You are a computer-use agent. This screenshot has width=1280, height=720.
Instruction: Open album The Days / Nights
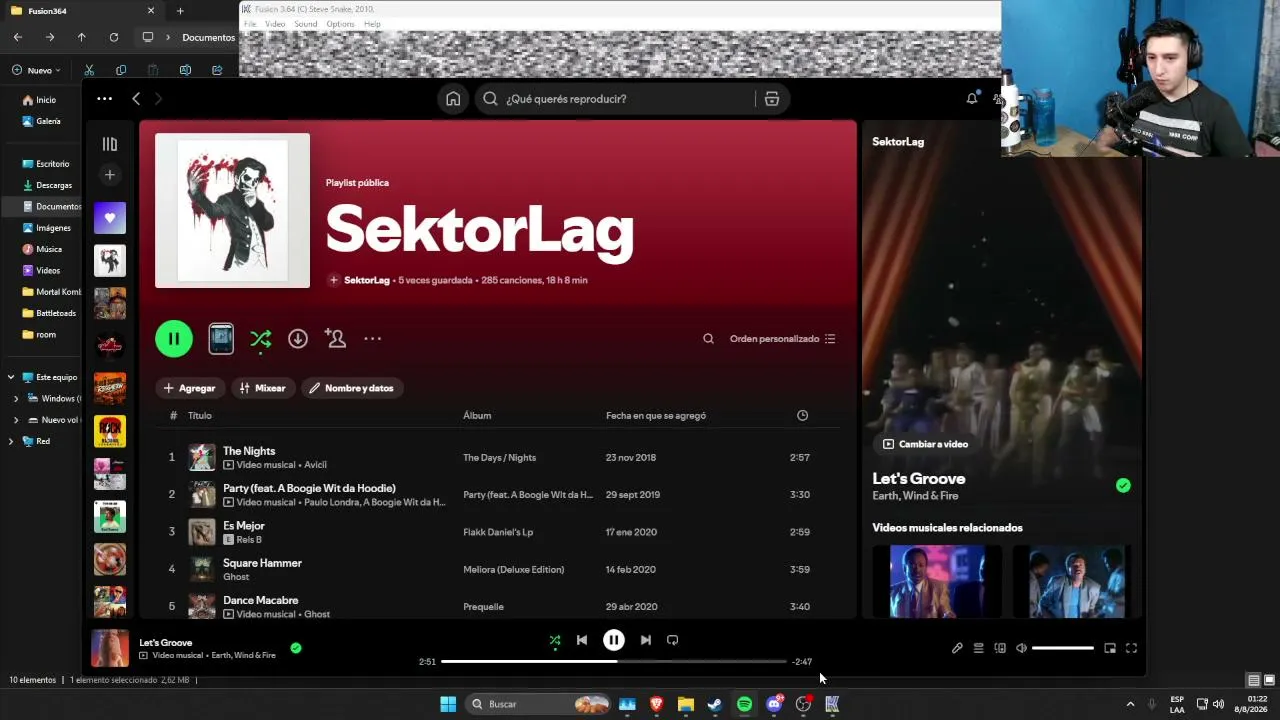tap(500, 458)
